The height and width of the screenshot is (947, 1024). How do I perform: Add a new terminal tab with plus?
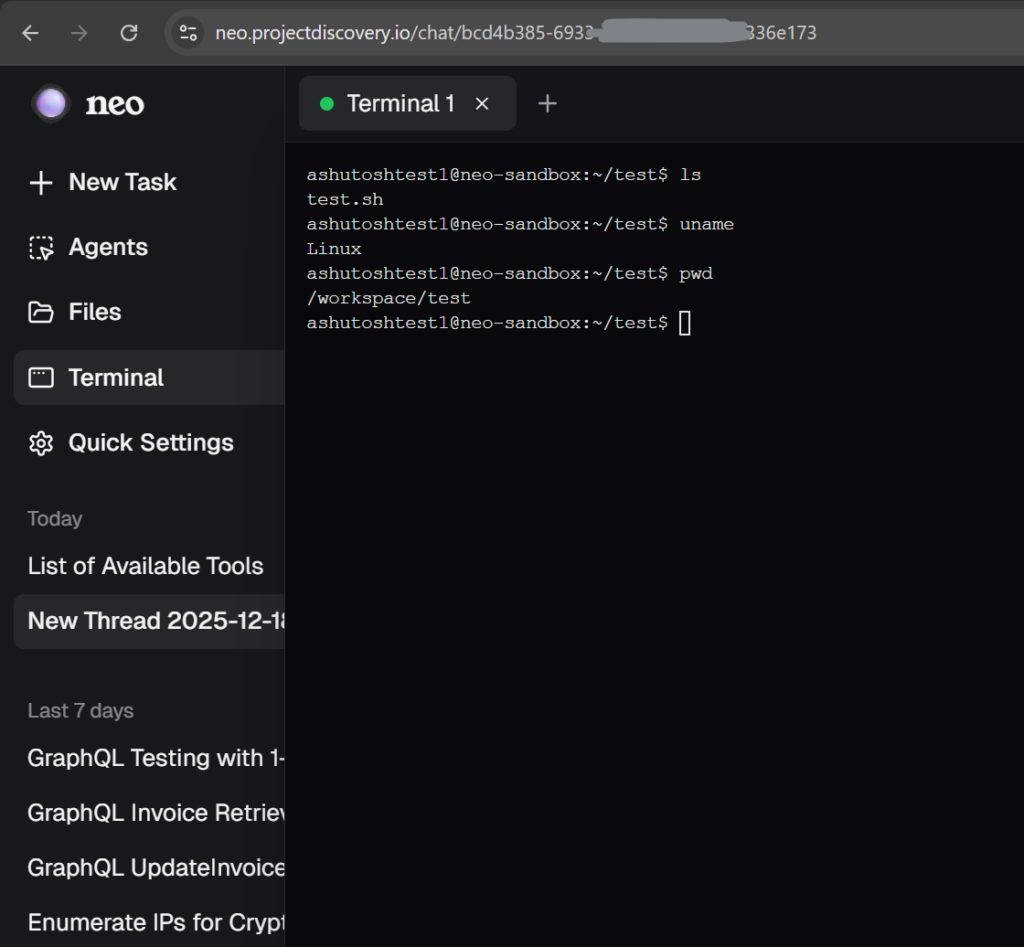point(547,104)
